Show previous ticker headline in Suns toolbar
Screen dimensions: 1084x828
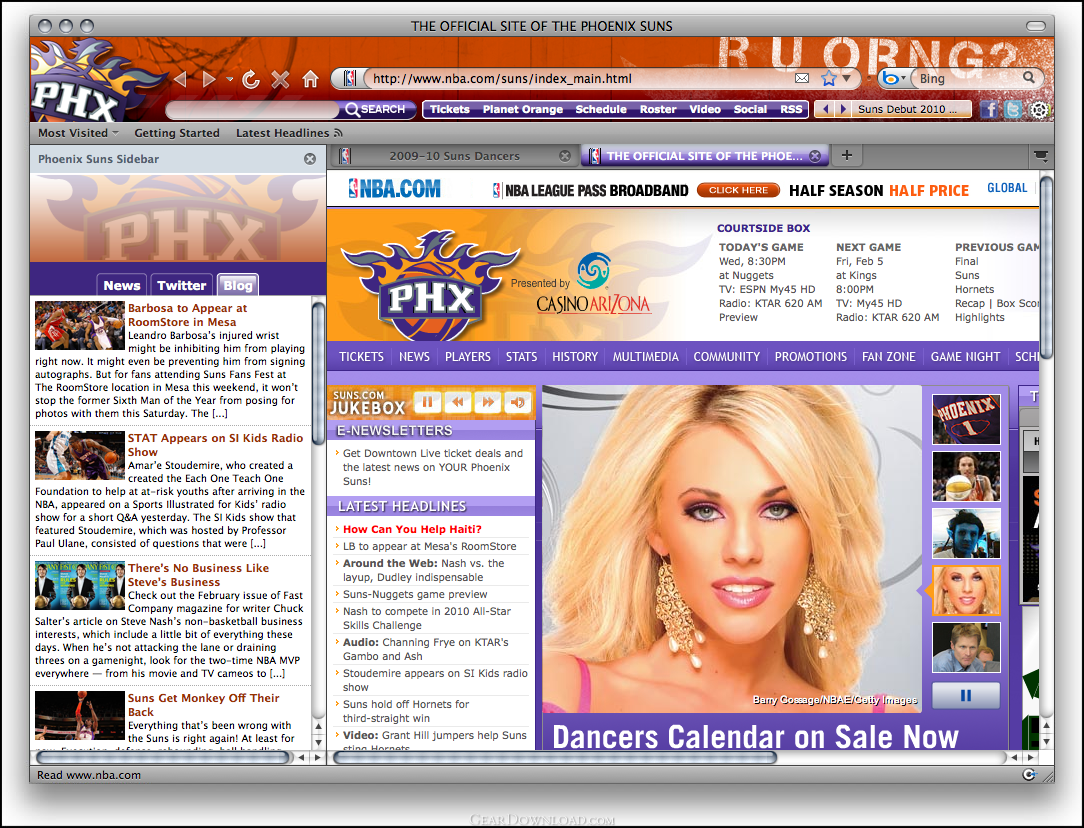(x=825, y=109)
